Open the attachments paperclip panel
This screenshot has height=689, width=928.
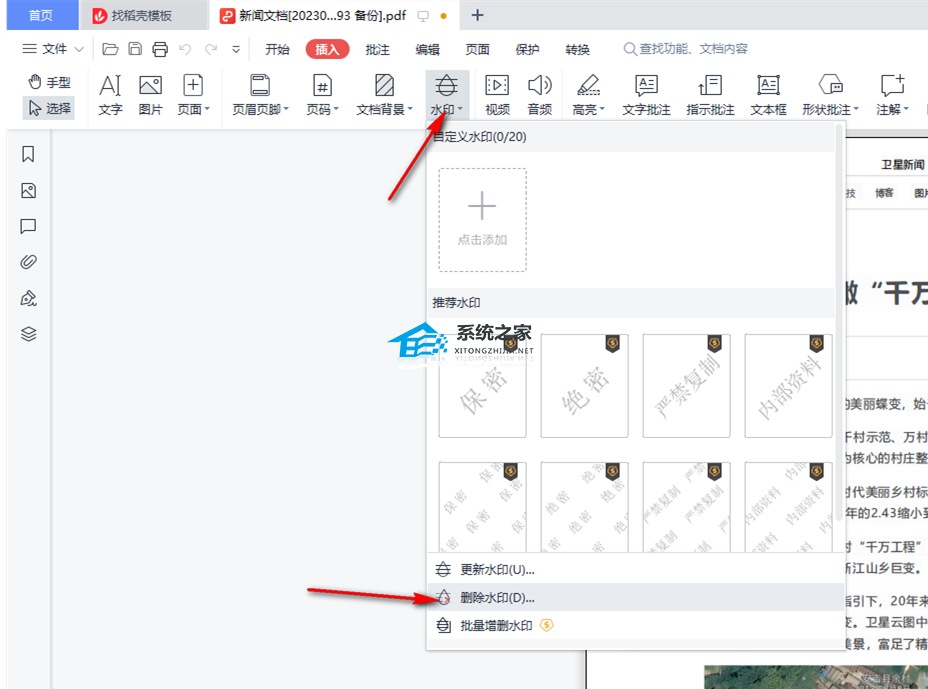[x=28, y=262]
